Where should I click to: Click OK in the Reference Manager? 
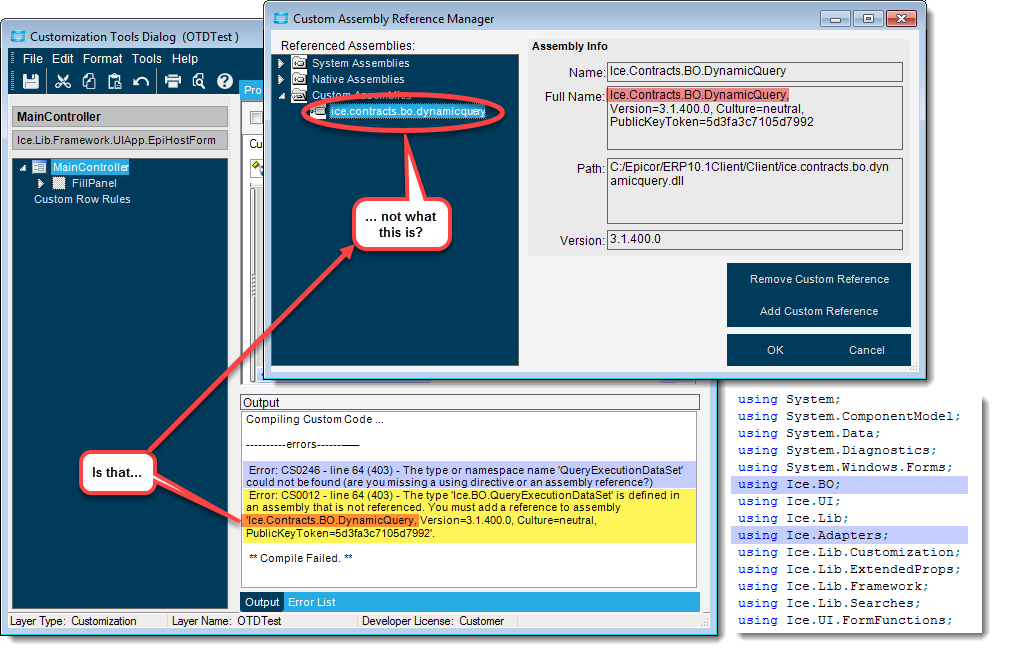(x=775, y=350)
